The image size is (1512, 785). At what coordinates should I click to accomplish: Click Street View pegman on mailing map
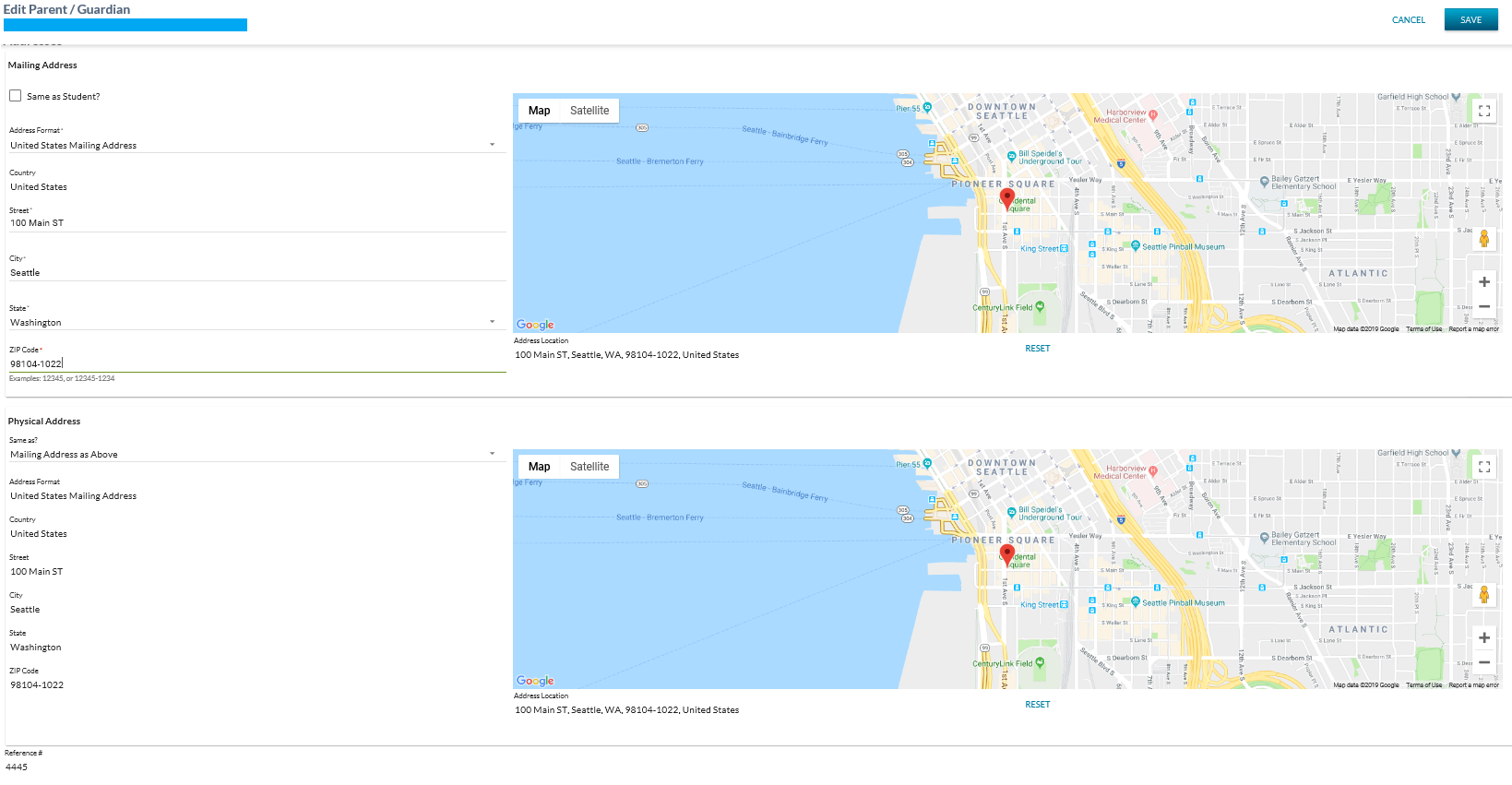(x=1483, y=239)
